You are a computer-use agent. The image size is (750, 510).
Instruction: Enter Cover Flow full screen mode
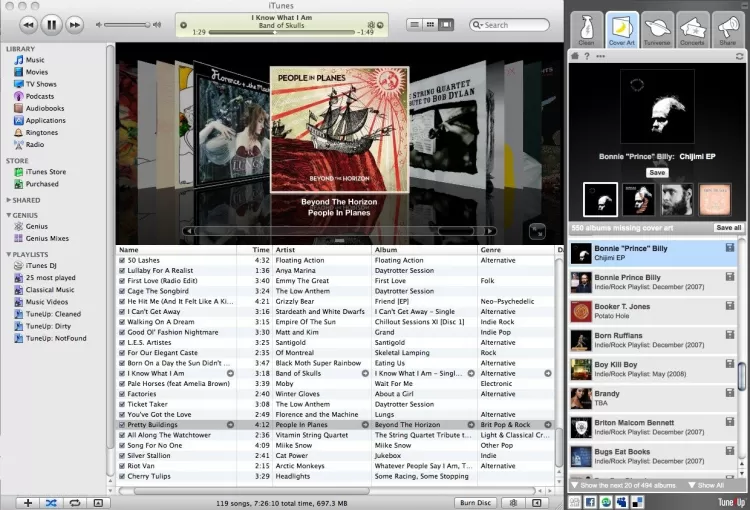click(x=537, y=232)
